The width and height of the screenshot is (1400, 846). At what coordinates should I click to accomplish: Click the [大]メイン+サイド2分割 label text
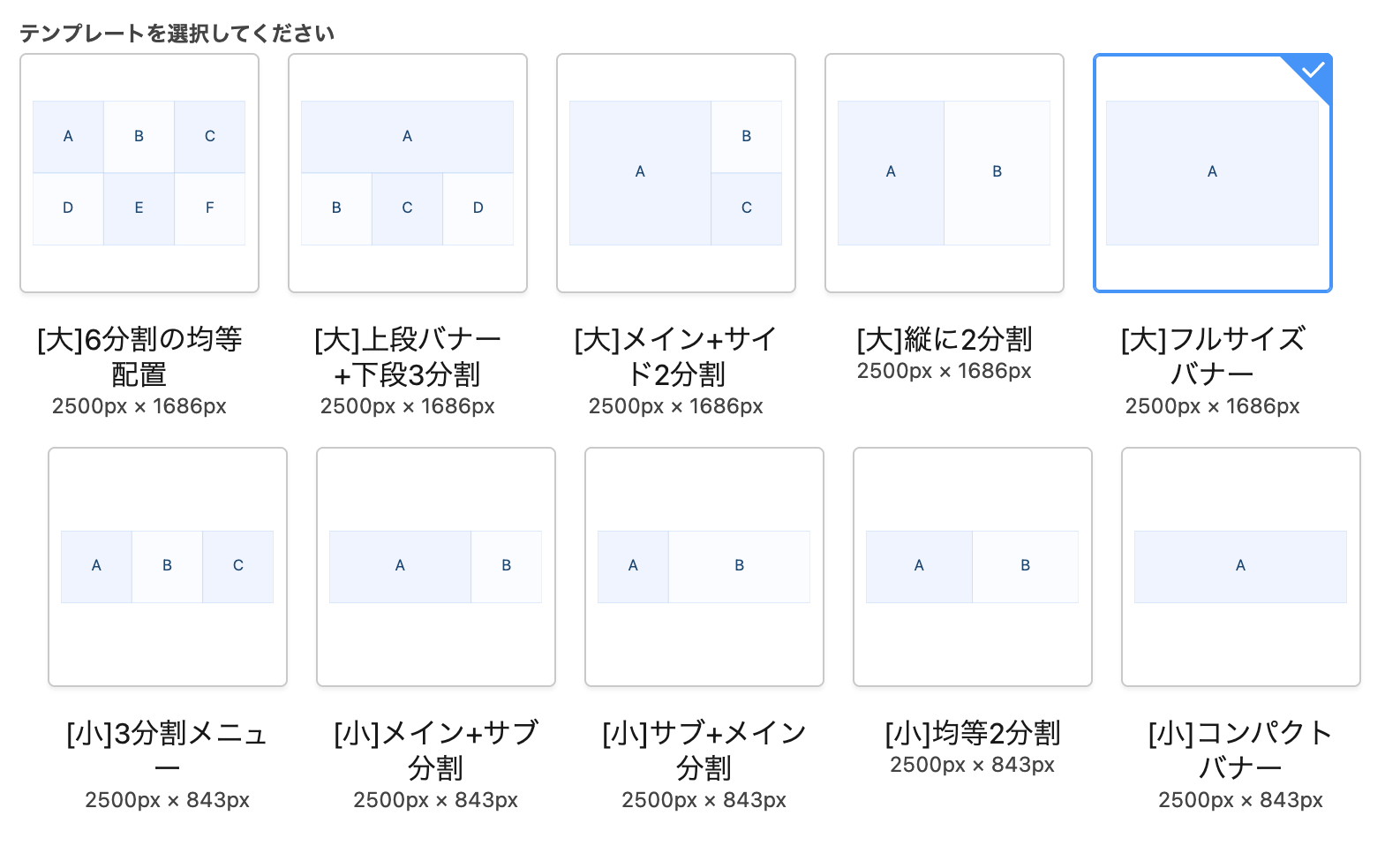click(x=676, y=356)
